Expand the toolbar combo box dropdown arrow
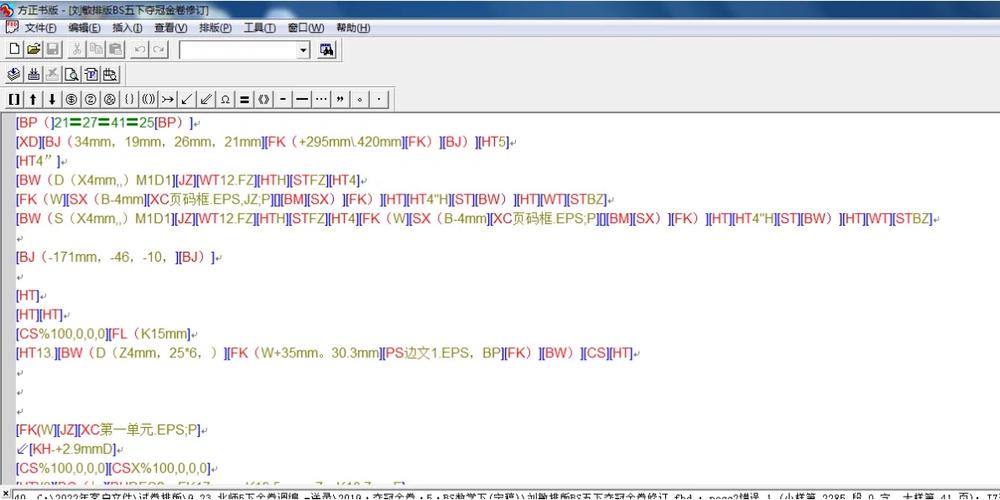 [x=303, y=49]
